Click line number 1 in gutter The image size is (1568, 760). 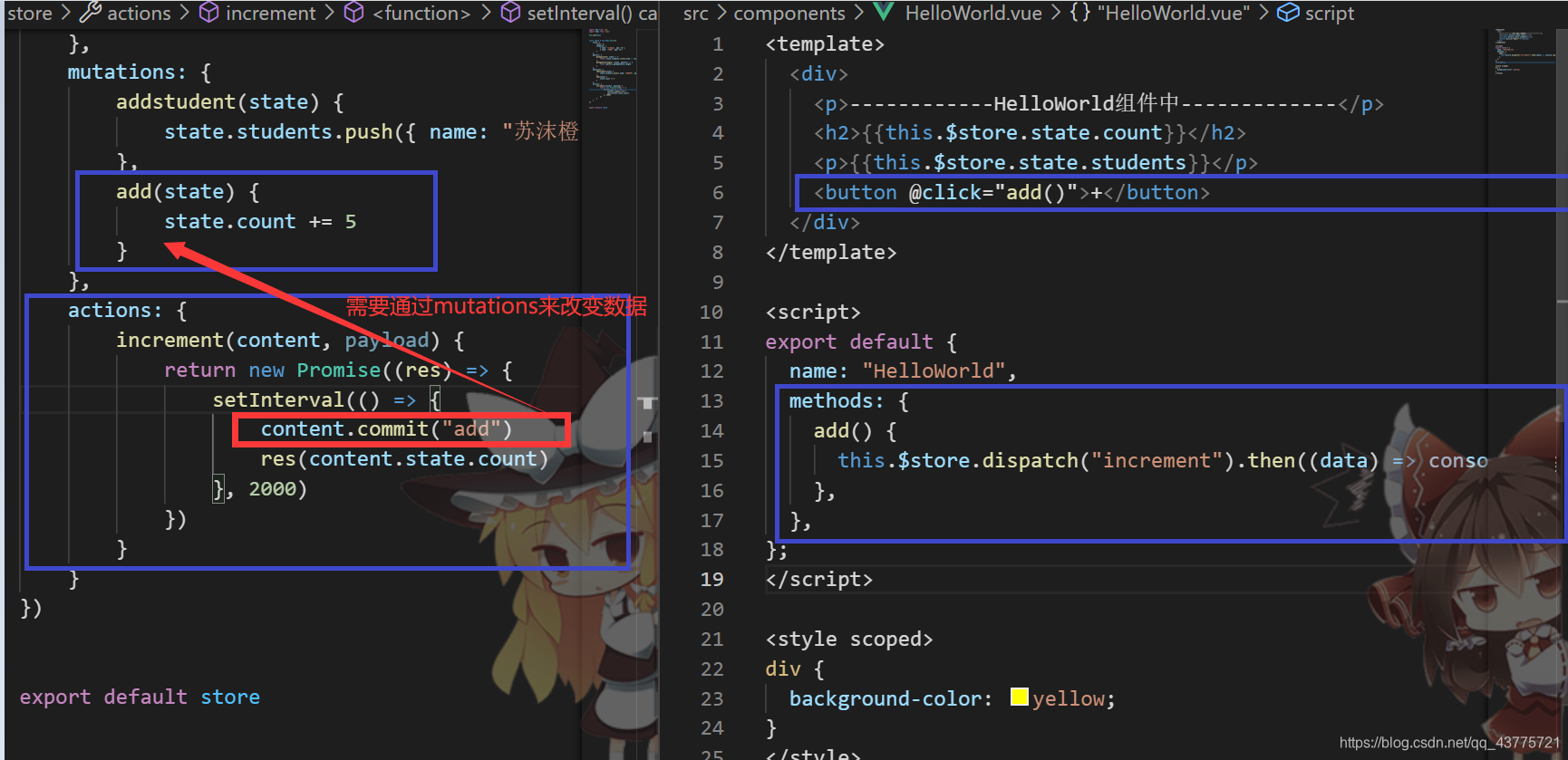718,43
